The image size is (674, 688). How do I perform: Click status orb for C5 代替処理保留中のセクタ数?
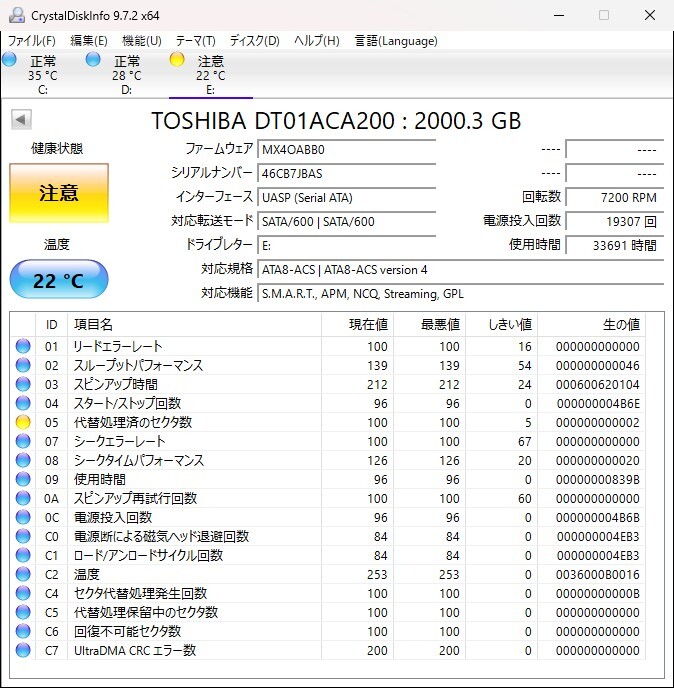[x=23, y=612]
